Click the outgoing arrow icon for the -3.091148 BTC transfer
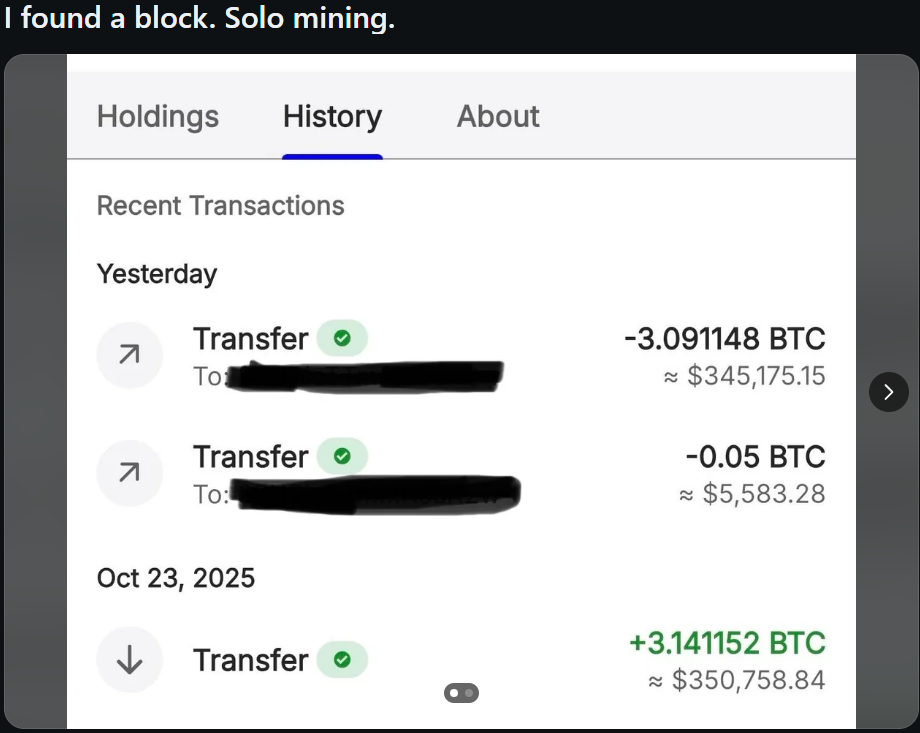 pos(129,355)
